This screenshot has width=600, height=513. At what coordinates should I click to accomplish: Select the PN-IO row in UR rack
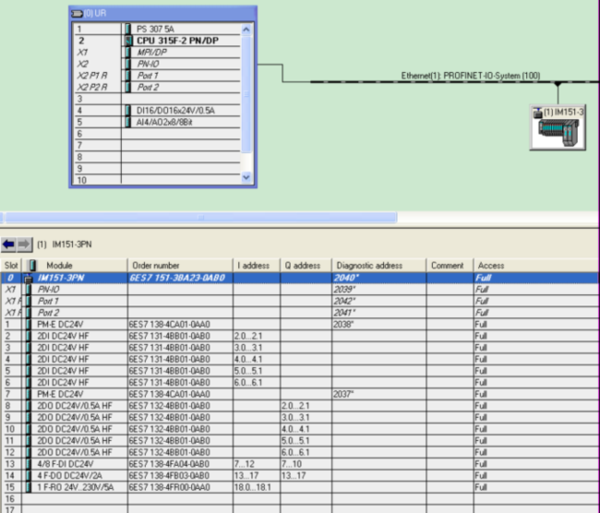click(158, 64)
